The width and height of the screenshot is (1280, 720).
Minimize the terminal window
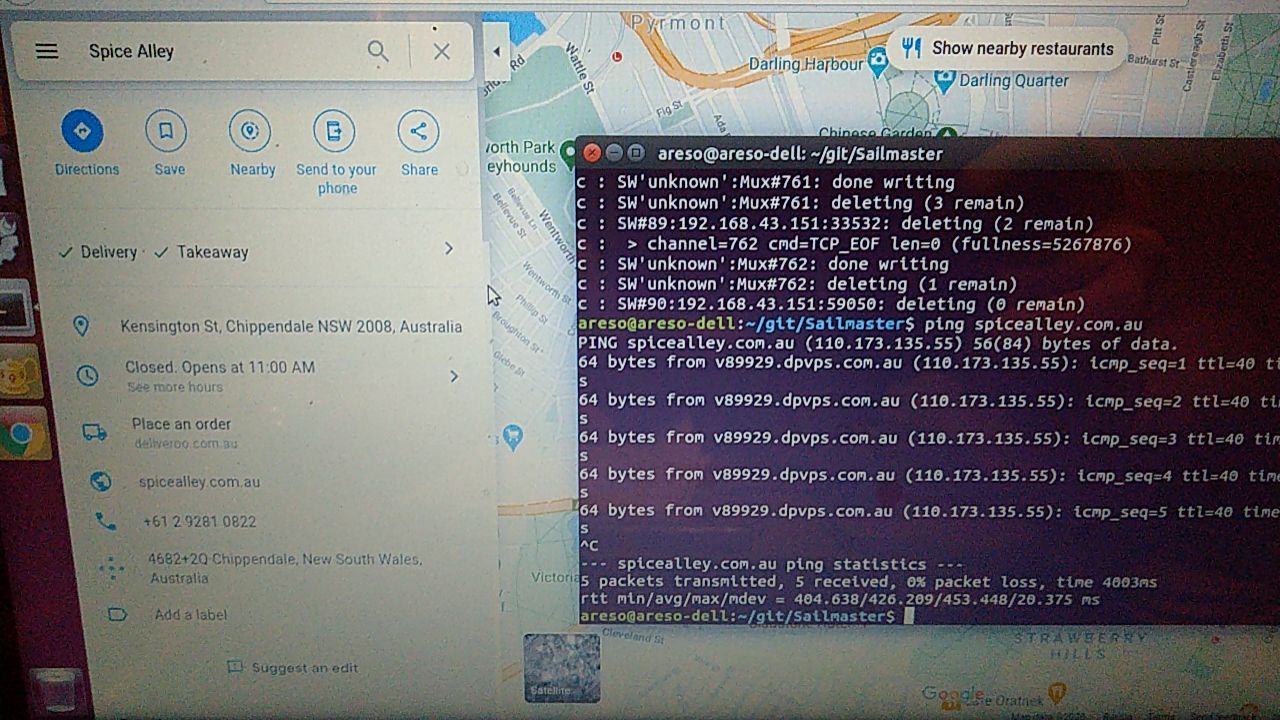point(613,153)
